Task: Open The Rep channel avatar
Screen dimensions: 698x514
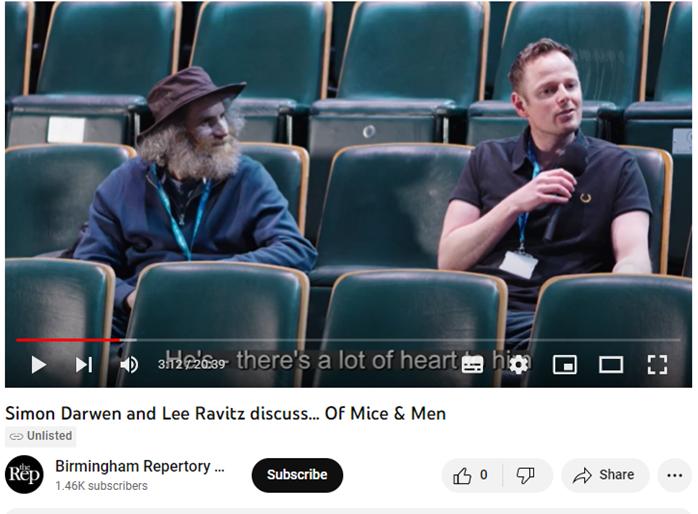Action: tap(24, 474)
